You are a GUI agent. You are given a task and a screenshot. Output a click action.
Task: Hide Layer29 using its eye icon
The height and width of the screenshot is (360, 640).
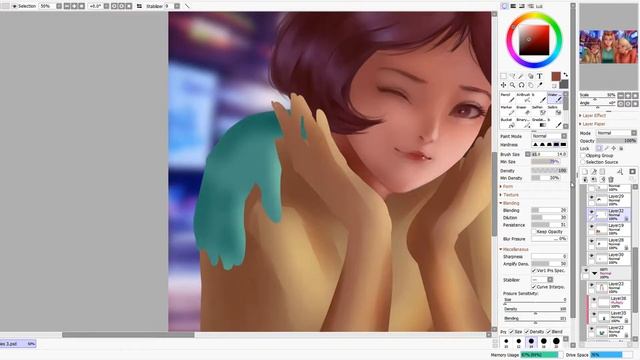(591, 198)
